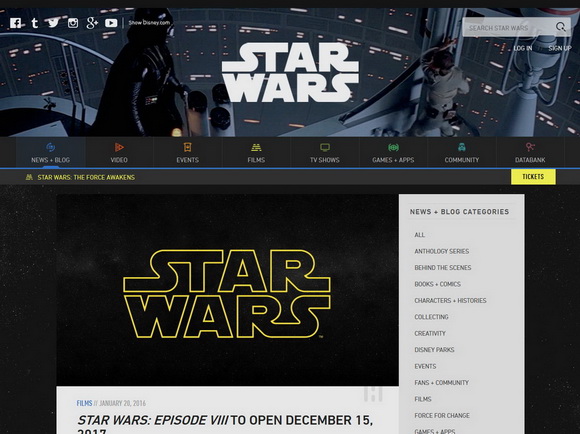The image size is (580, 434).
Task: Click the News + Blog nav icon
Action: click(x=50, y=147)
